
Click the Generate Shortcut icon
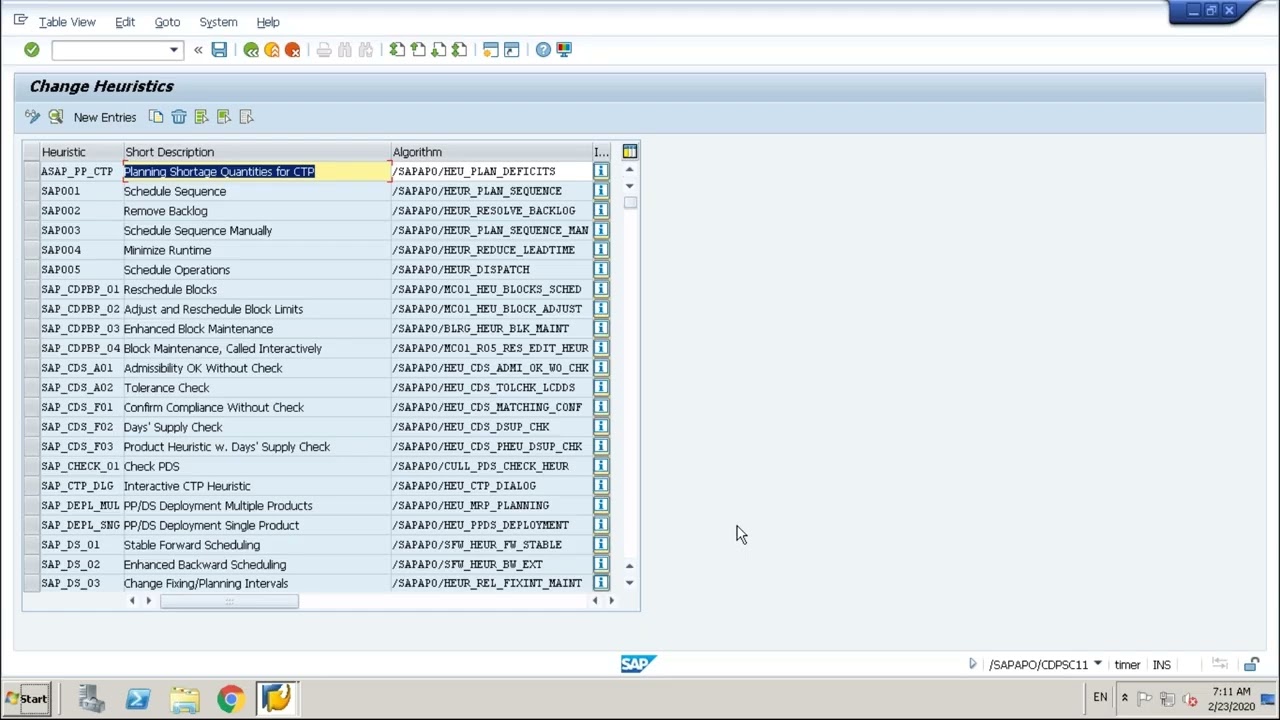pos(512,50)
